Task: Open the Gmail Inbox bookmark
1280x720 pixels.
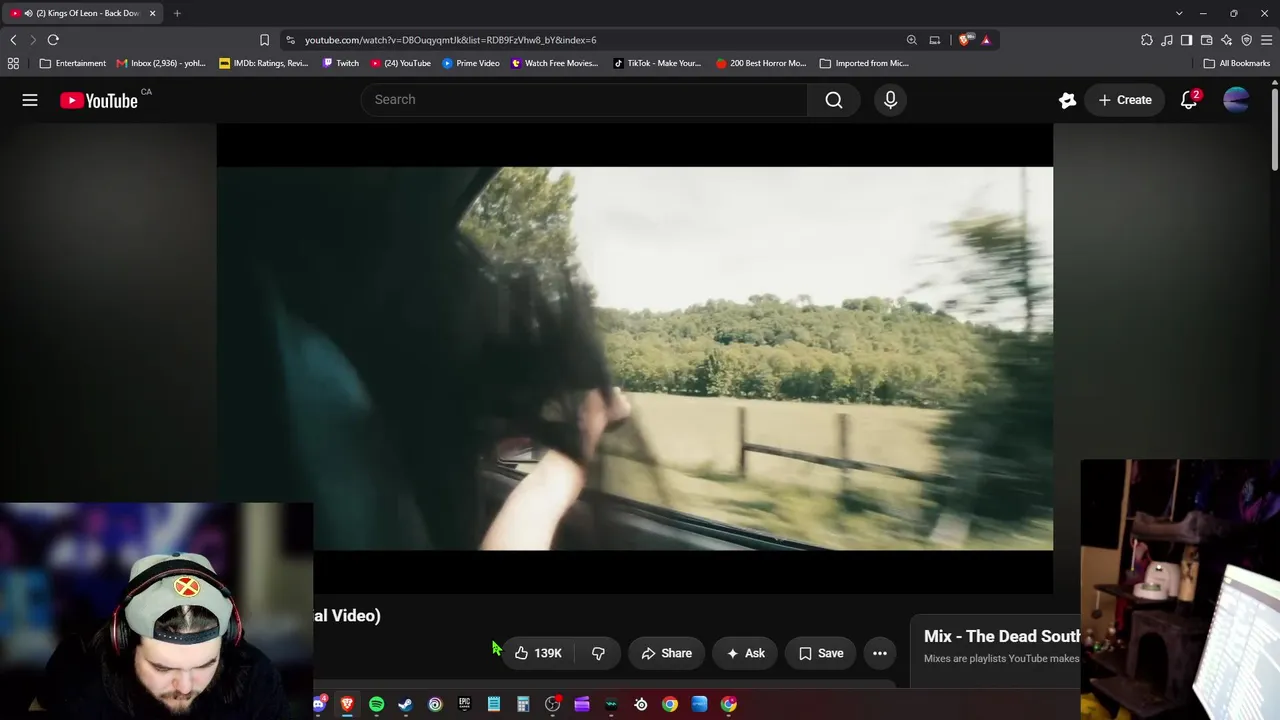Action: point(161,63)
